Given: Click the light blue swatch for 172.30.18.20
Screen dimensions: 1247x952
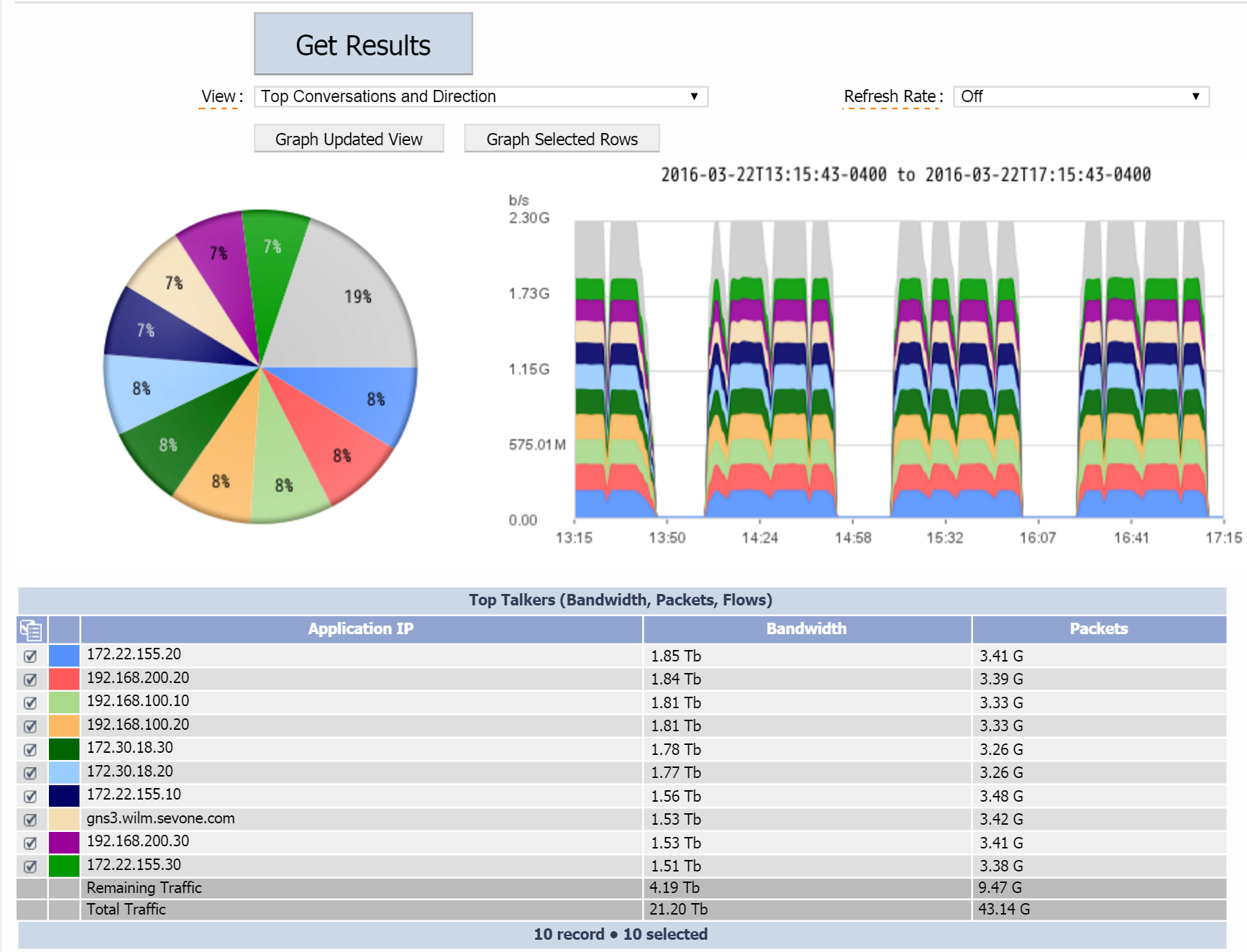Looking at the screenshot, I should (x=64, y=773).
